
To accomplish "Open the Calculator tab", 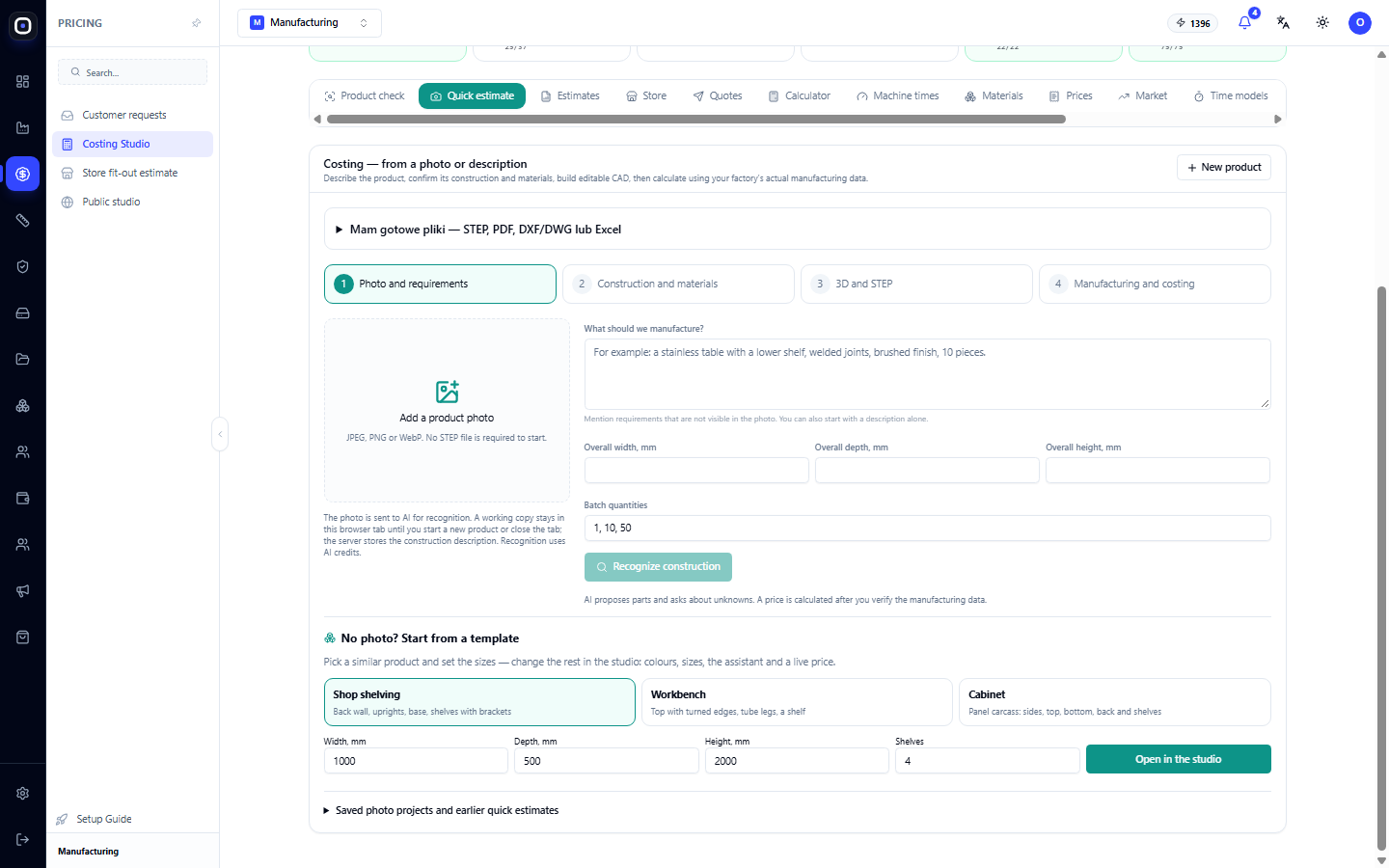I will tap(799, 96).
